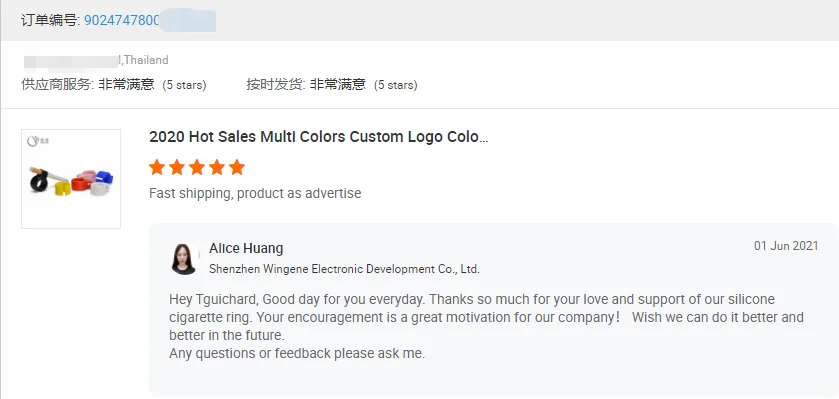This screenshot has height=399, width=839.
Task: Click the fourth orange rating star
Action: [217, 167]
